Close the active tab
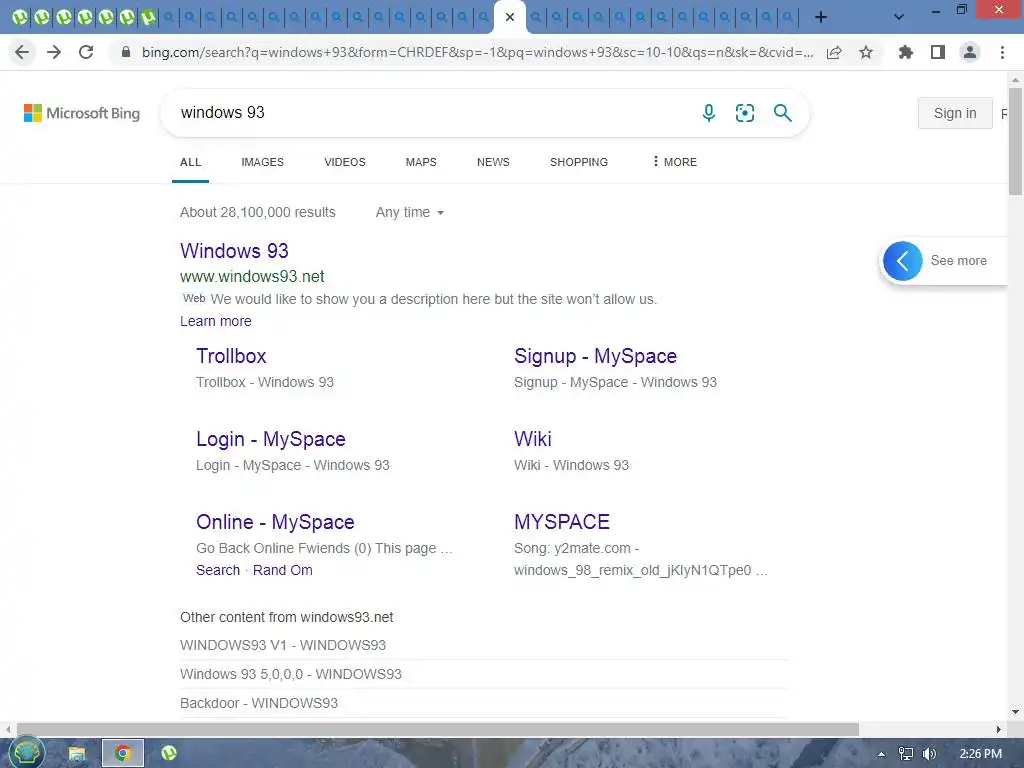Screen dimensions: 1024x768 point(510,17)
